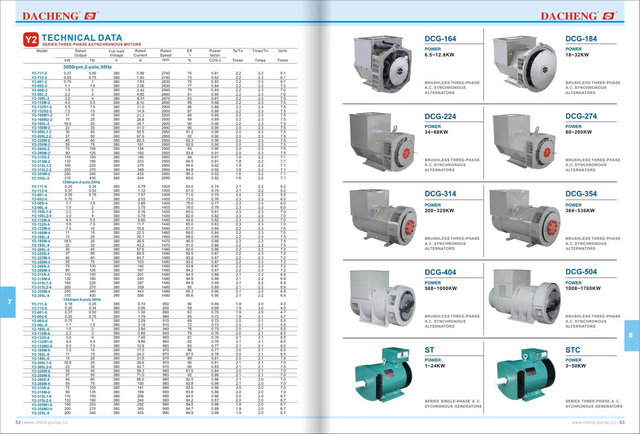The height and width of the screenshot is (434, 640).
Task: Open the DCG-504 alternator photo
Action: click(x=524, y=296)
